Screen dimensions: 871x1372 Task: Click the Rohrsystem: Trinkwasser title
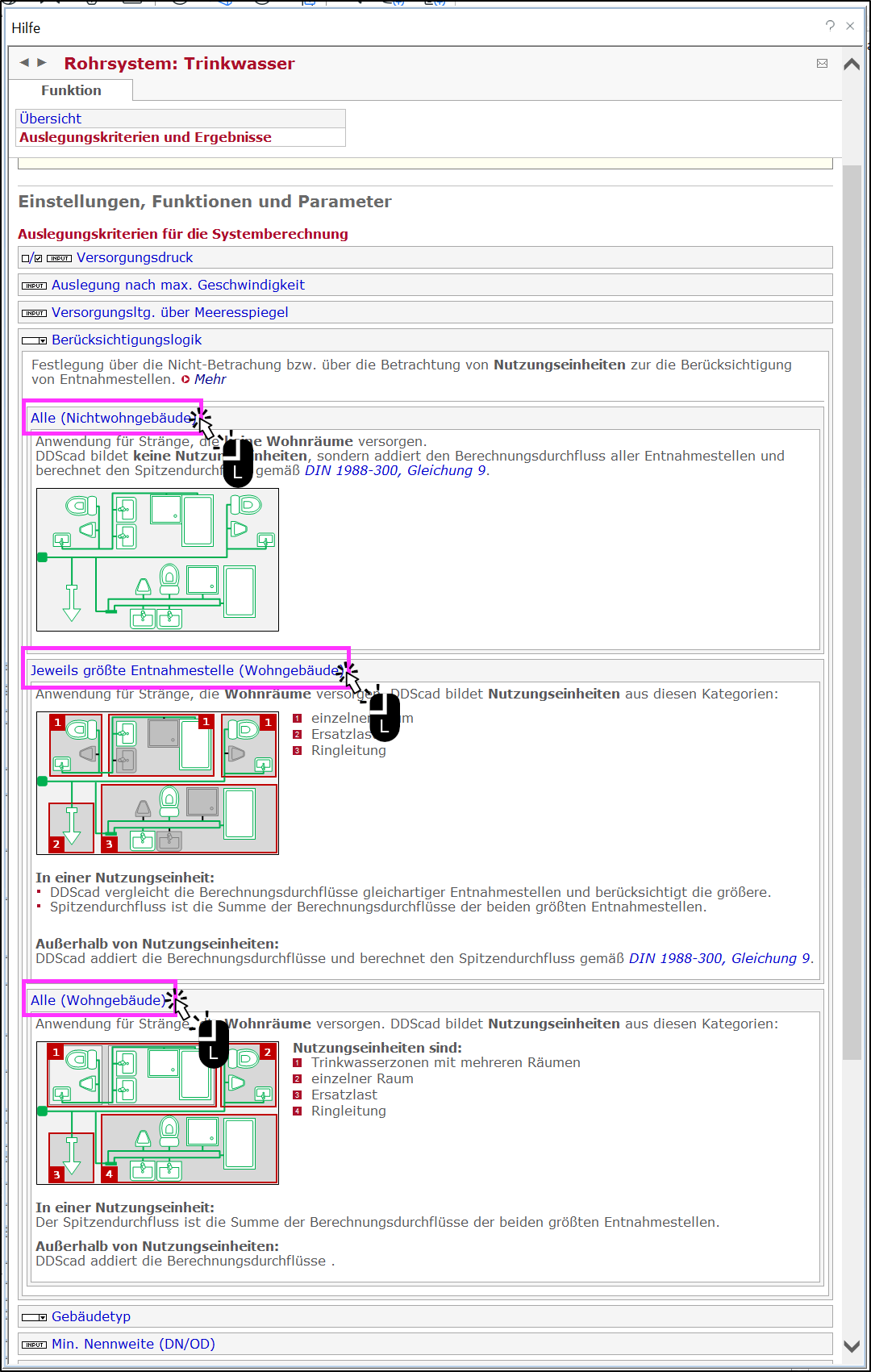click(179, 64)
